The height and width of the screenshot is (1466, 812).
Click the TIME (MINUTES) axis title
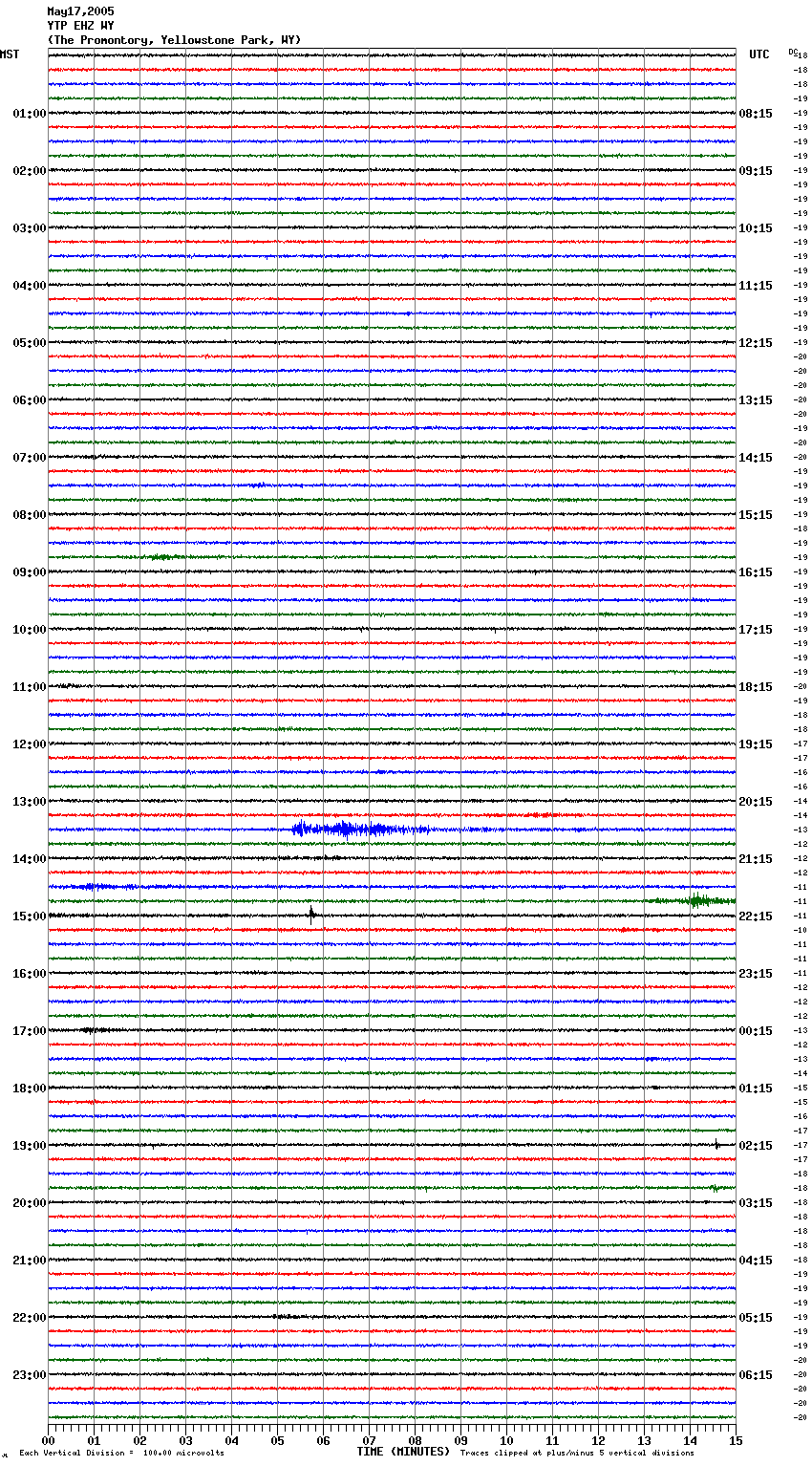403,1452
